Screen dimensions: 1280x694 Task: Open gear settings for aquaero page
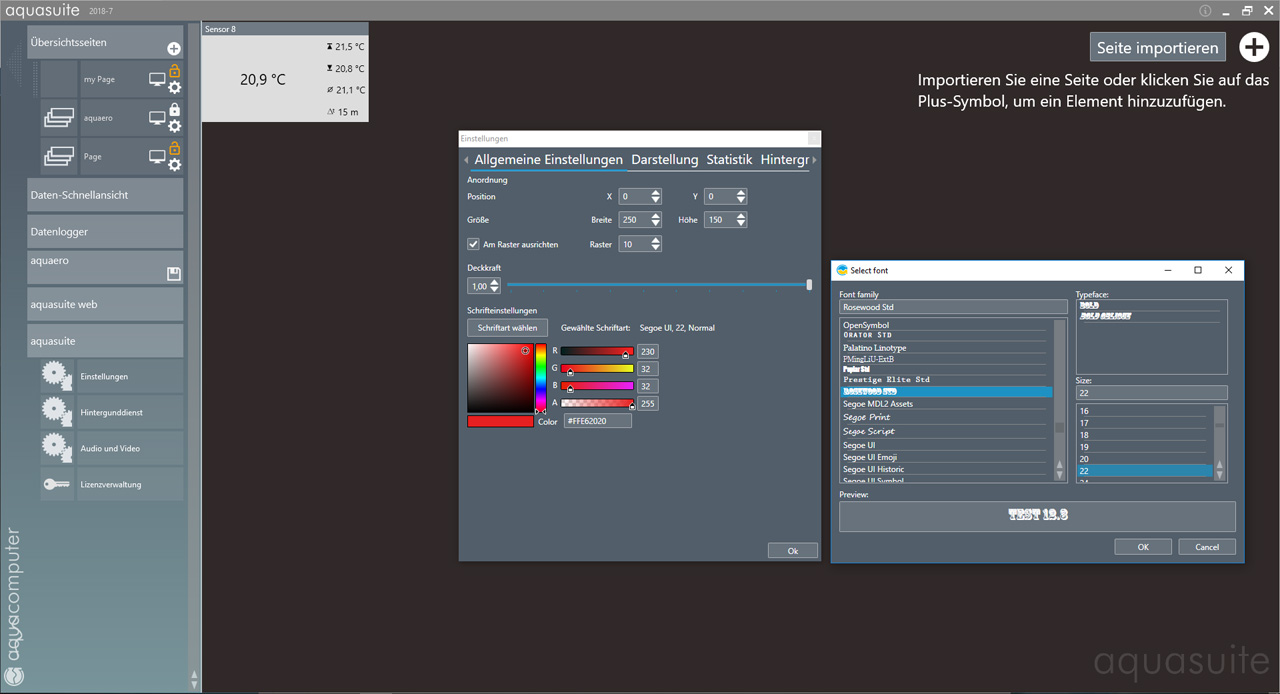point(174,126)
